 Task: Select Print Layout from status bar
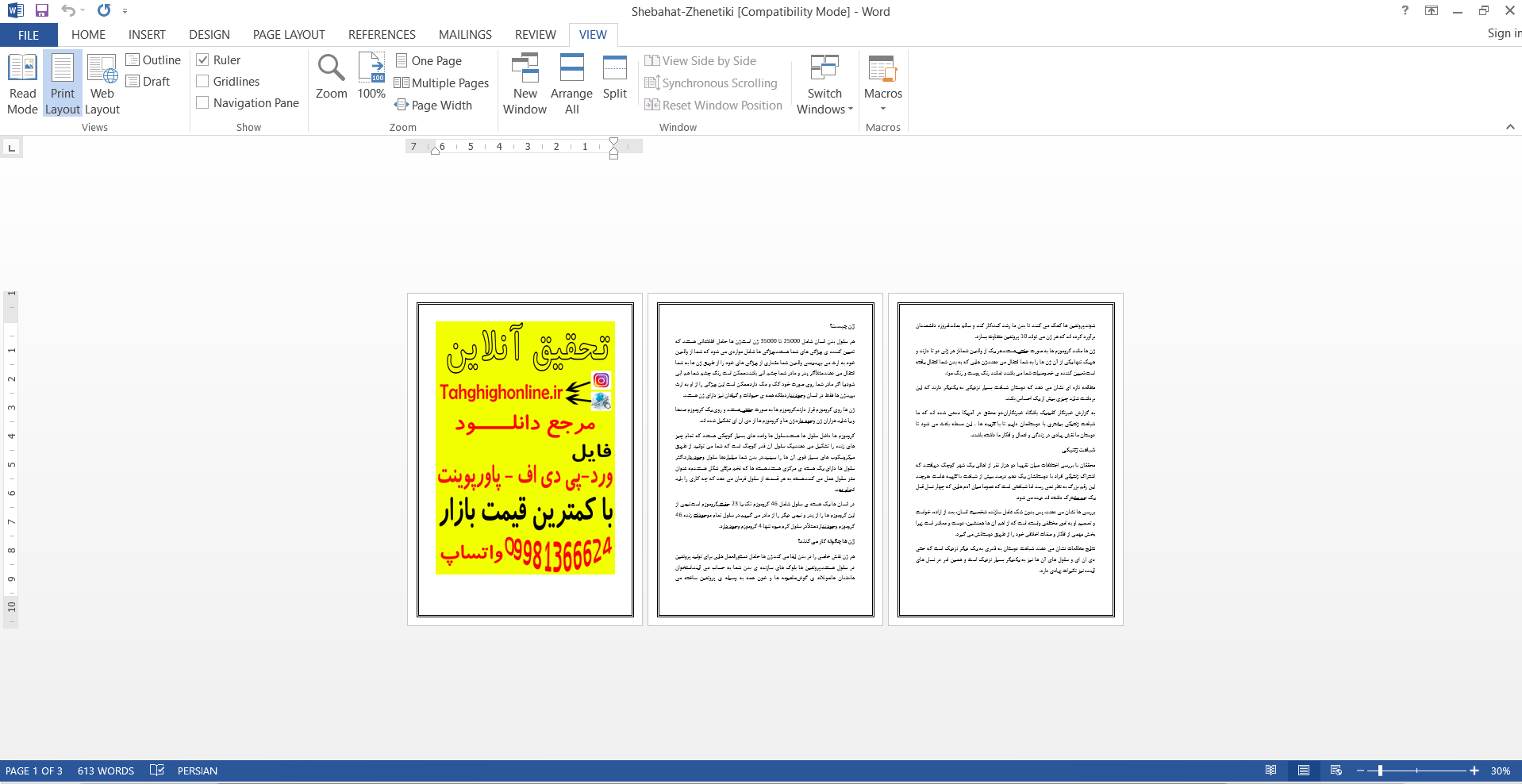click(x=1304, y=771)
